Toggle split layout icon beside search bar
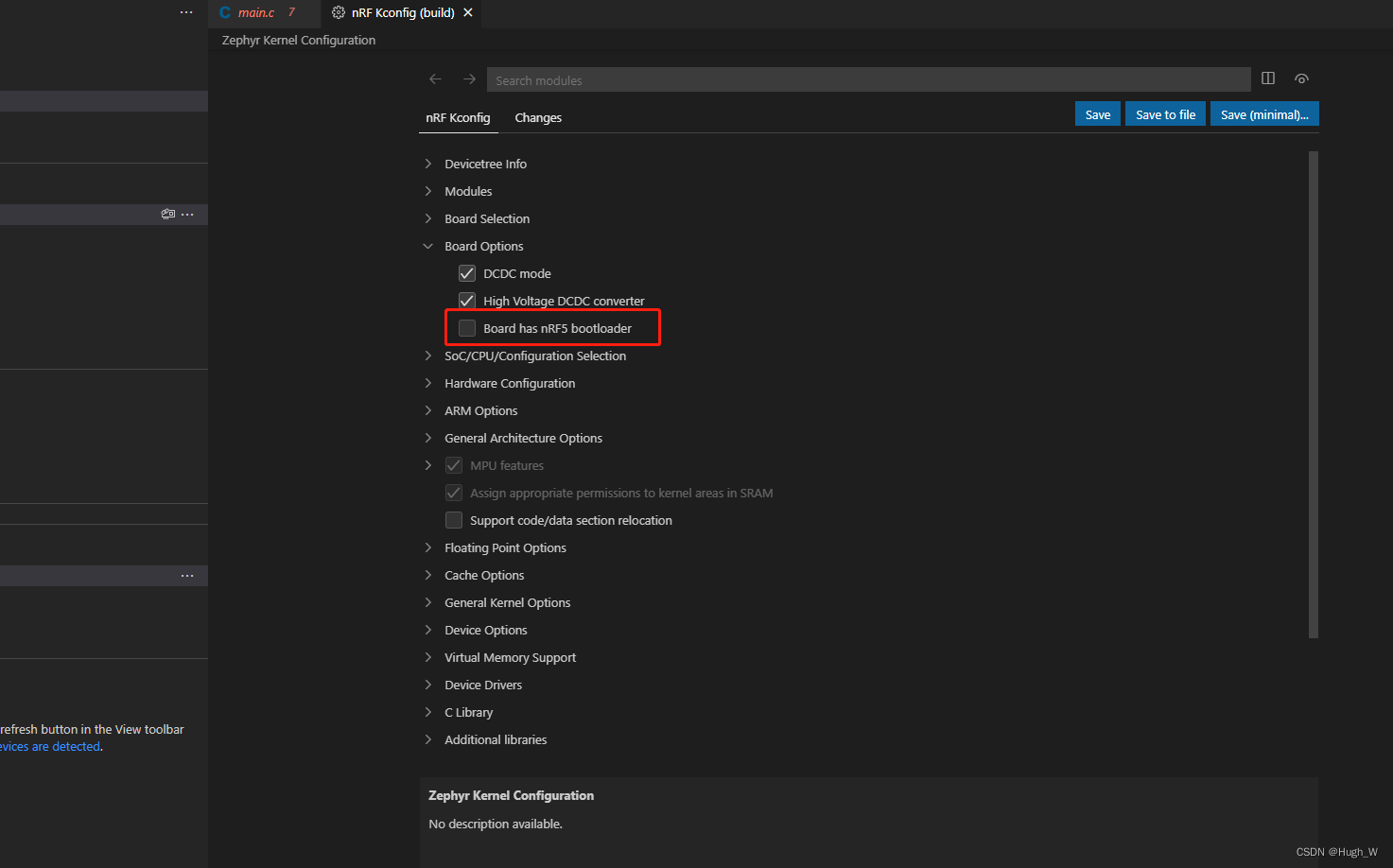The image size is (1393, 868). [x=1268, y=78]
